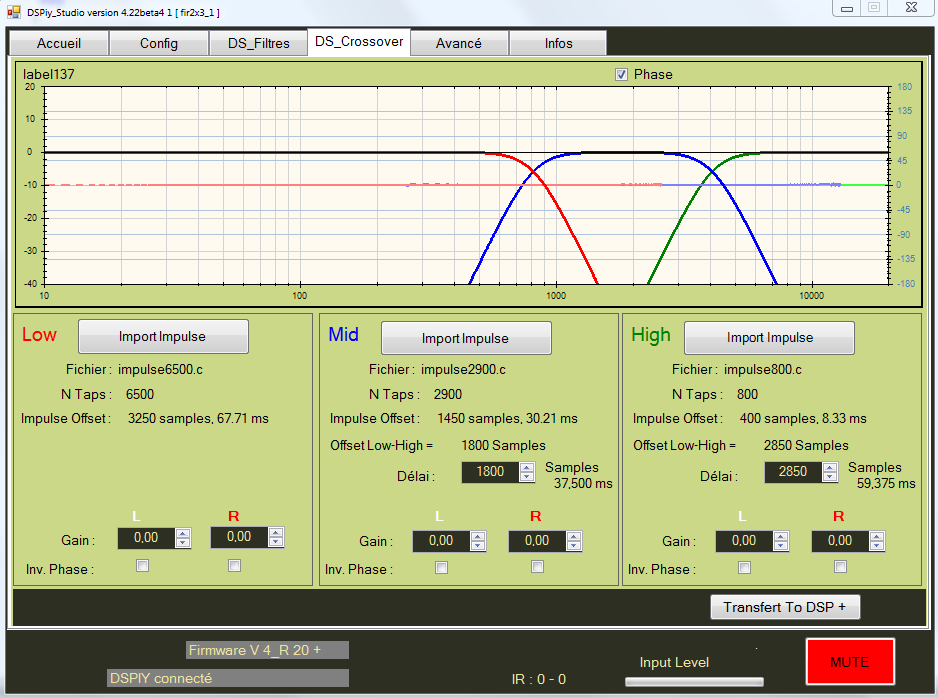Click the DSPiy Studio title bar app icon

(13, 12)
